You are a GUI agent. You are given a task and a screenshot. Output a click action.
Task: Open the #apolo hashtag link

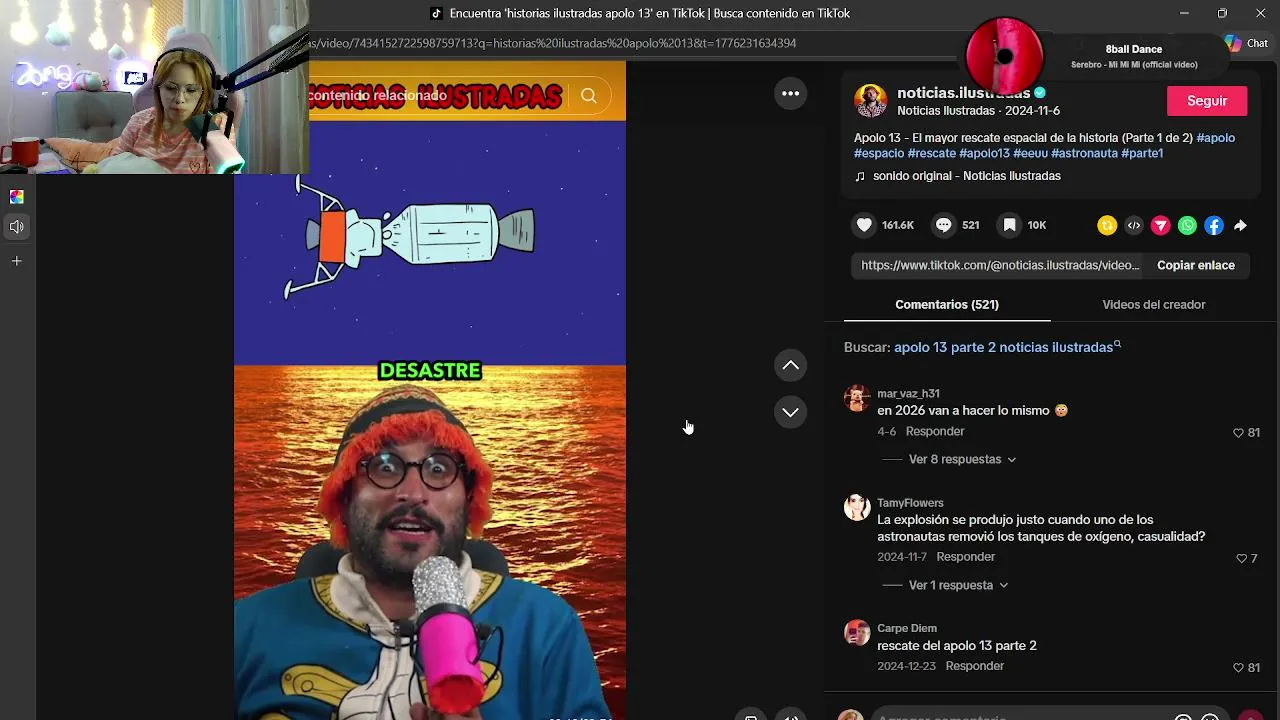[x=1215, y=138]
